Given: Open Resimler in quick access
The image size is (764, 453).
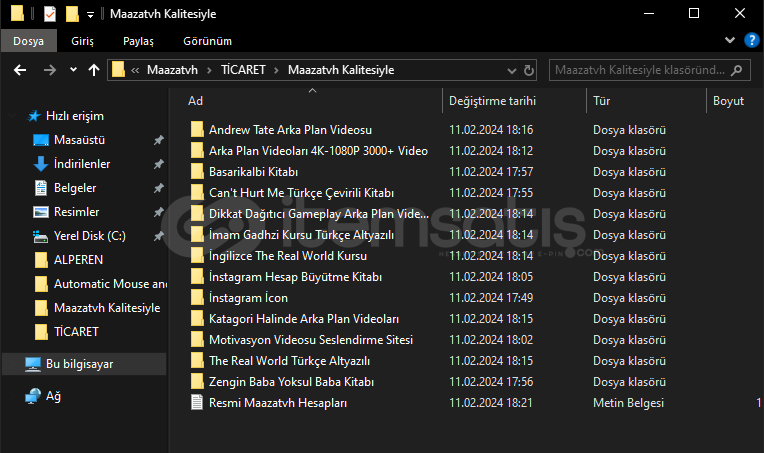Looking at the screenshot, I should click(76, 212).
